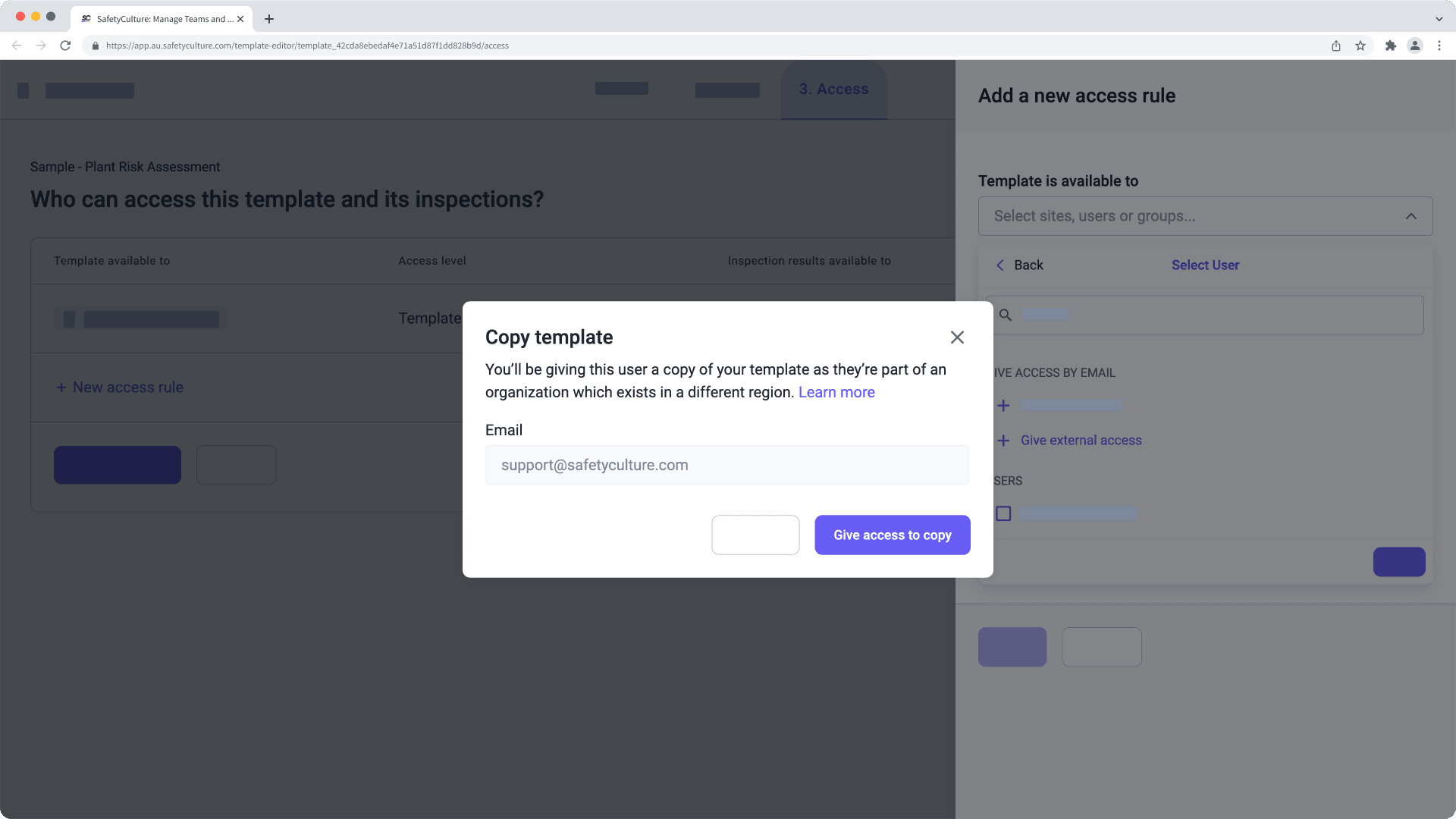Close the Copy template dialog
This screenshot has height=819, width=1456.
(957, 337)
